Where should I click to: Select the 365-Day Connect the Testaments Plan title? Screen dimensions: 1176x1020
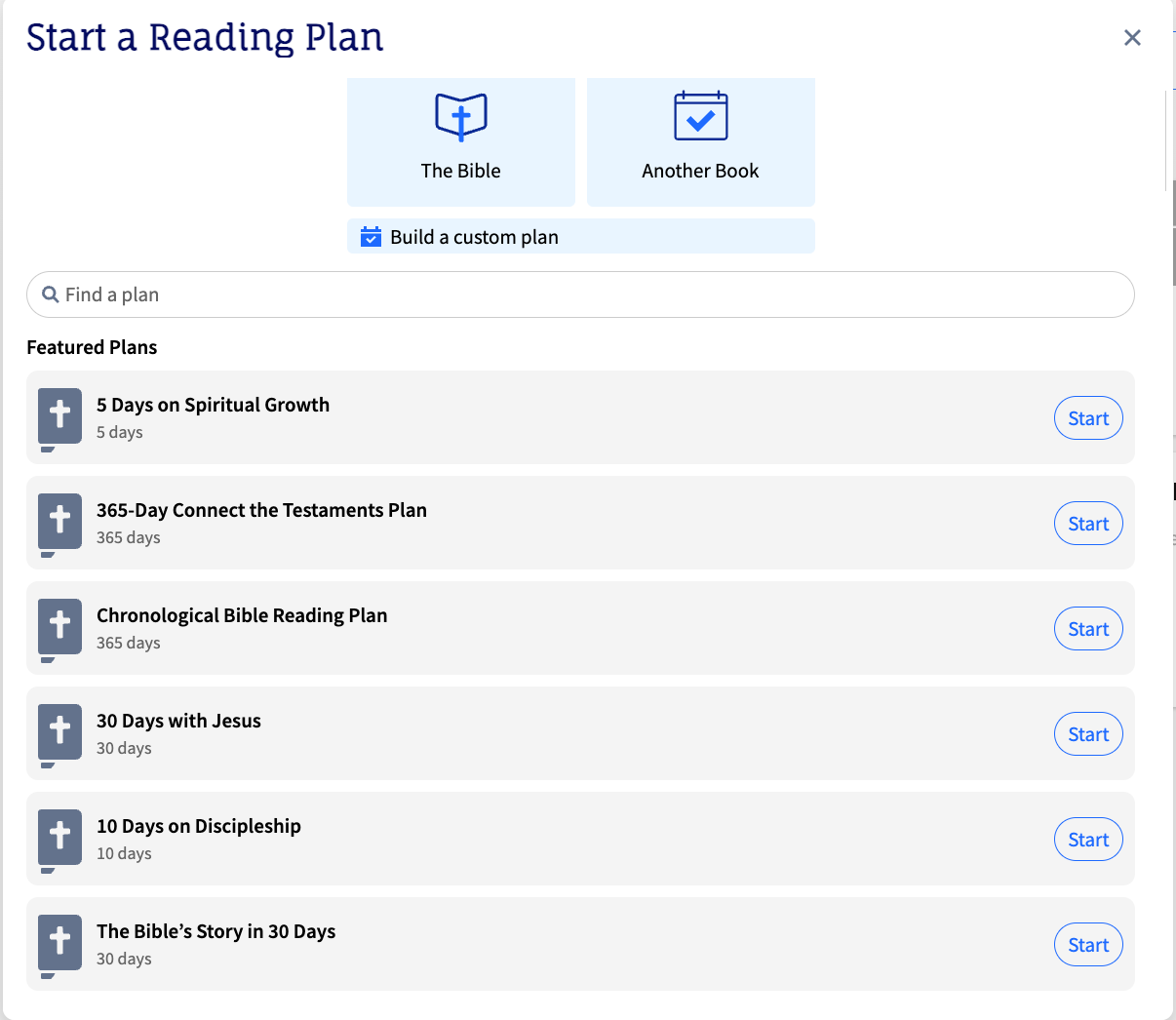pos(261,510)
